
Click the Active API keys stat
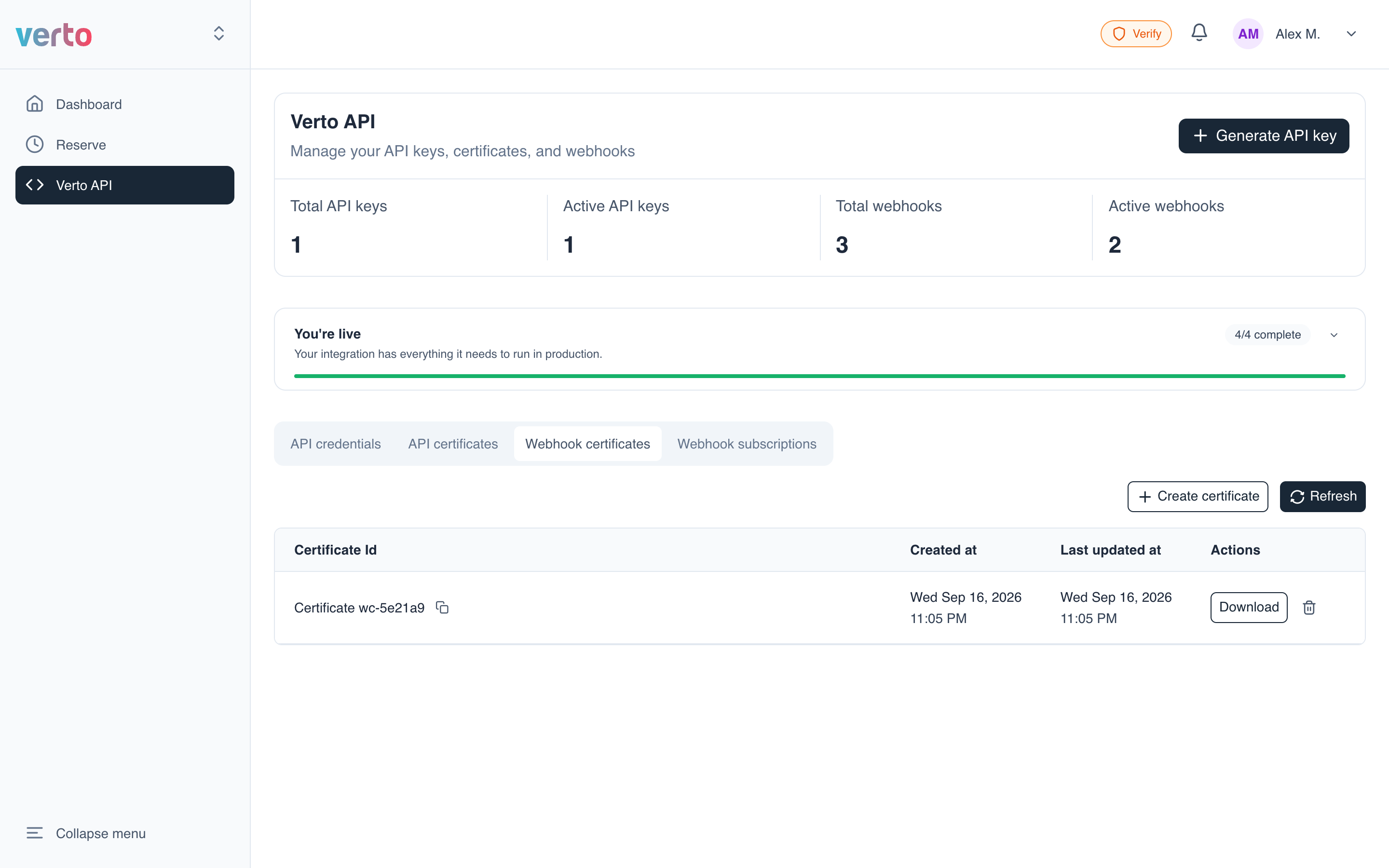coord(683,227)
